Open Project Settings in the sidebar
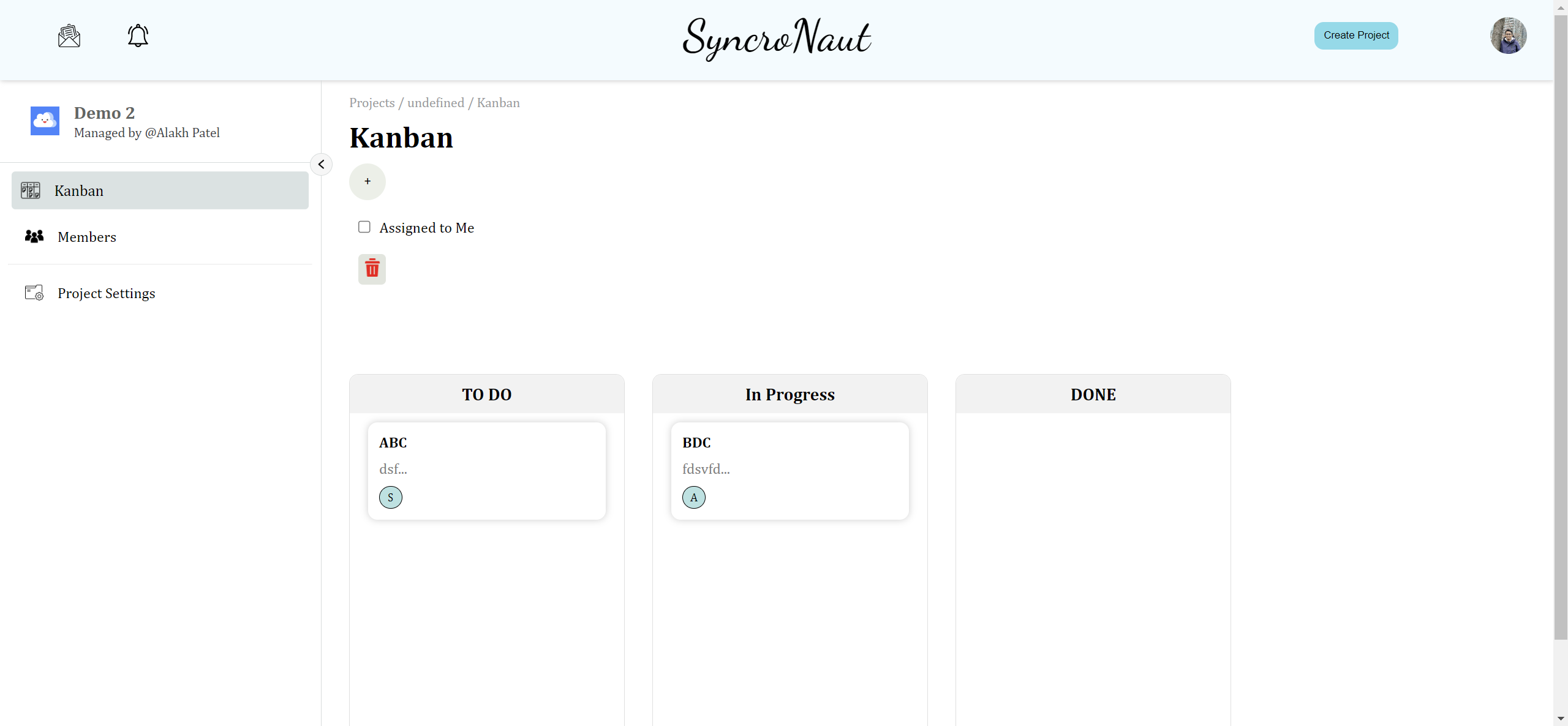This screenshot has height=726, width=1568. point(106,293)
